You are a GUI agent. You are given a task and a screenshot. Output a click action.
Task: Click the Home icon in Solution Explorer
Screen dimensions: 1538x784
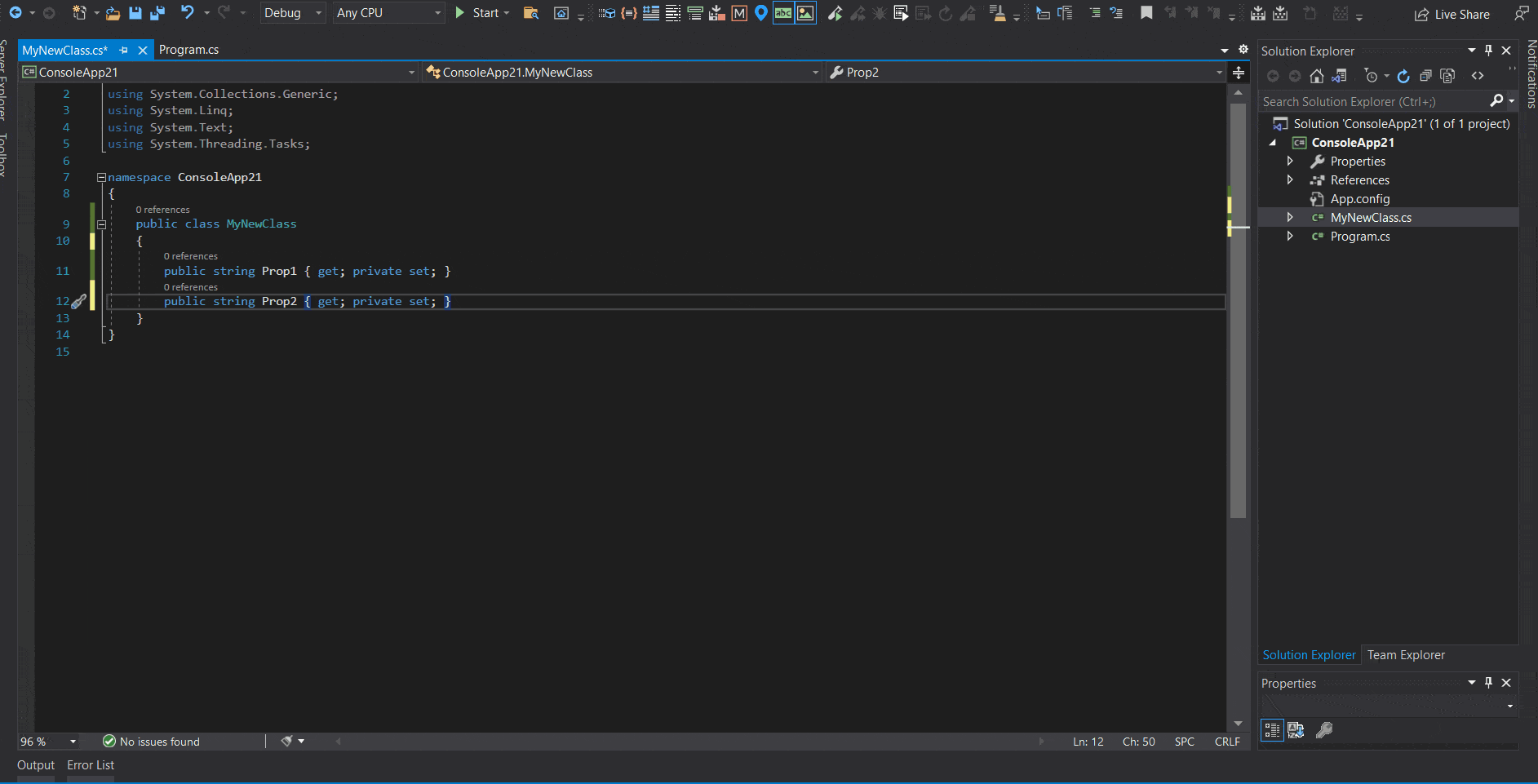point(1317,76)
